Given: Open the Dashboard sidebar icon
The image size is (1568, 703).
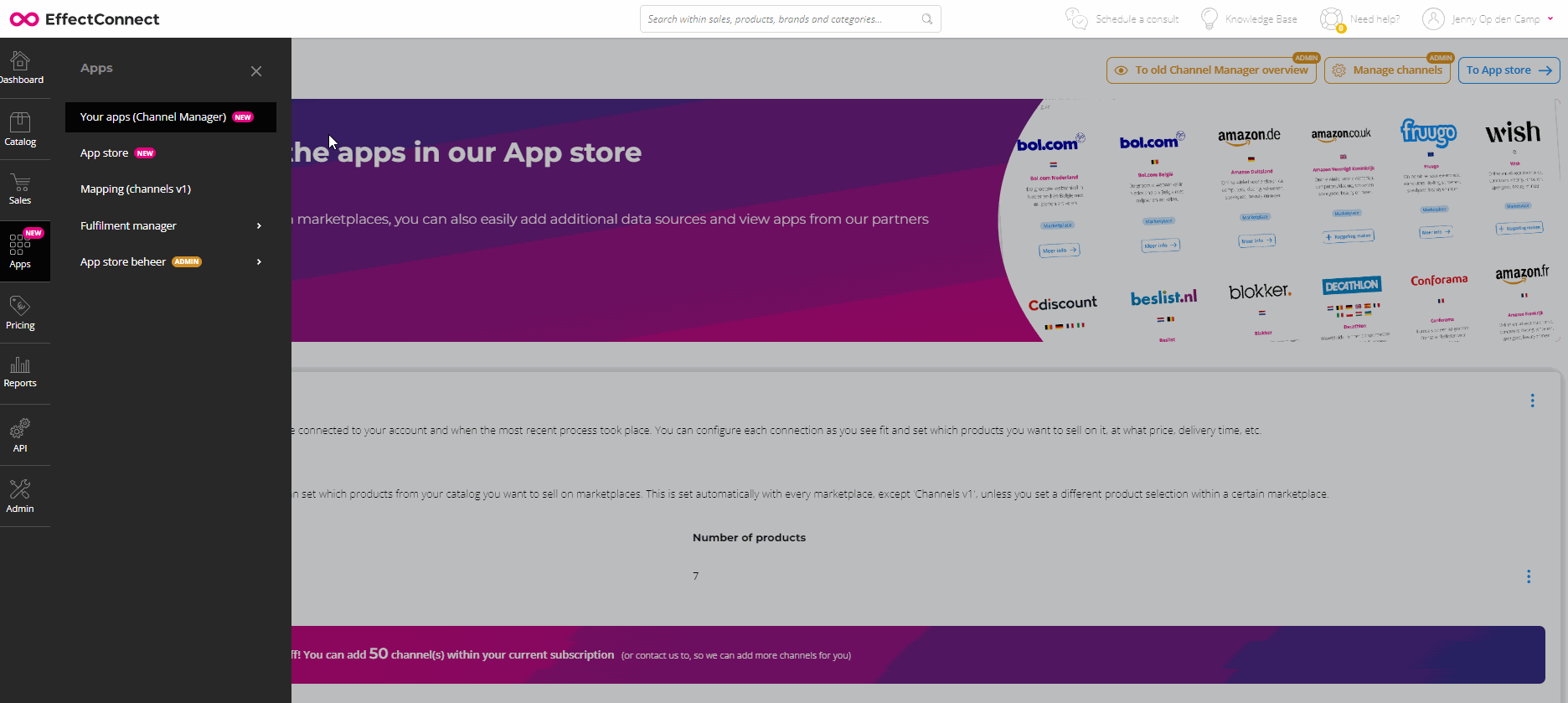Looking at the screenshot, I should pyautogui.click(x=20, y=68).
